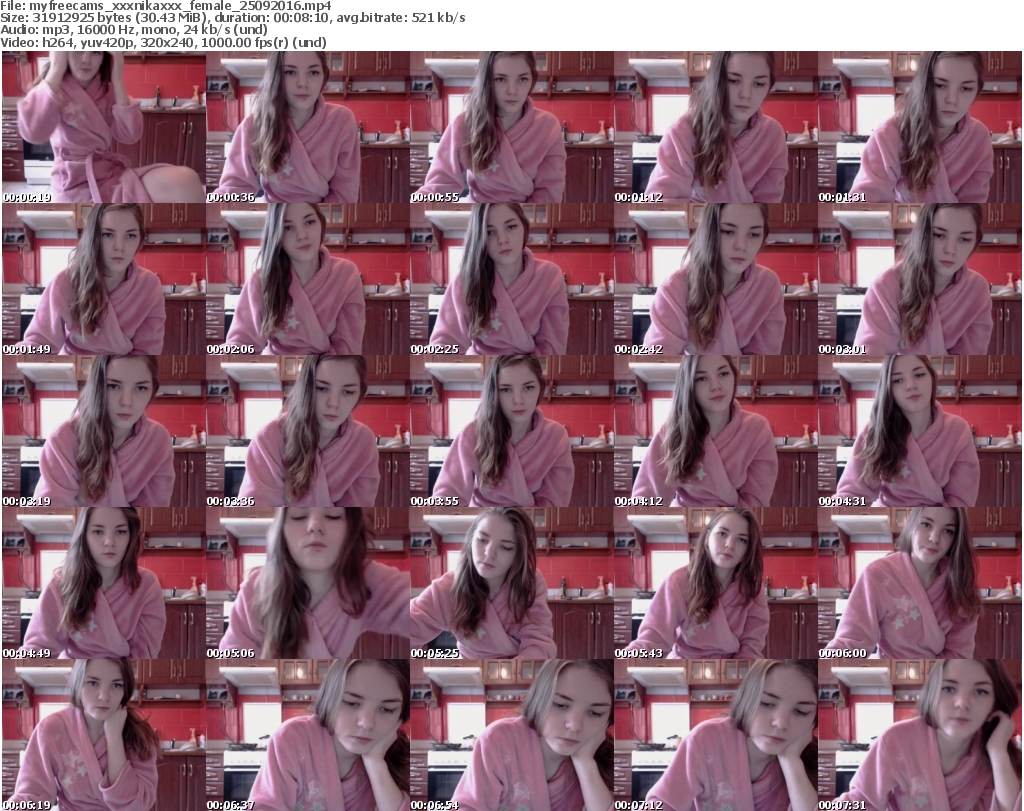Image resolution: width=1024 pixels, height=811 pixels.
Task: Click the thumbnail timestamped 00:00:36
Action: click(x=307, y=127)
